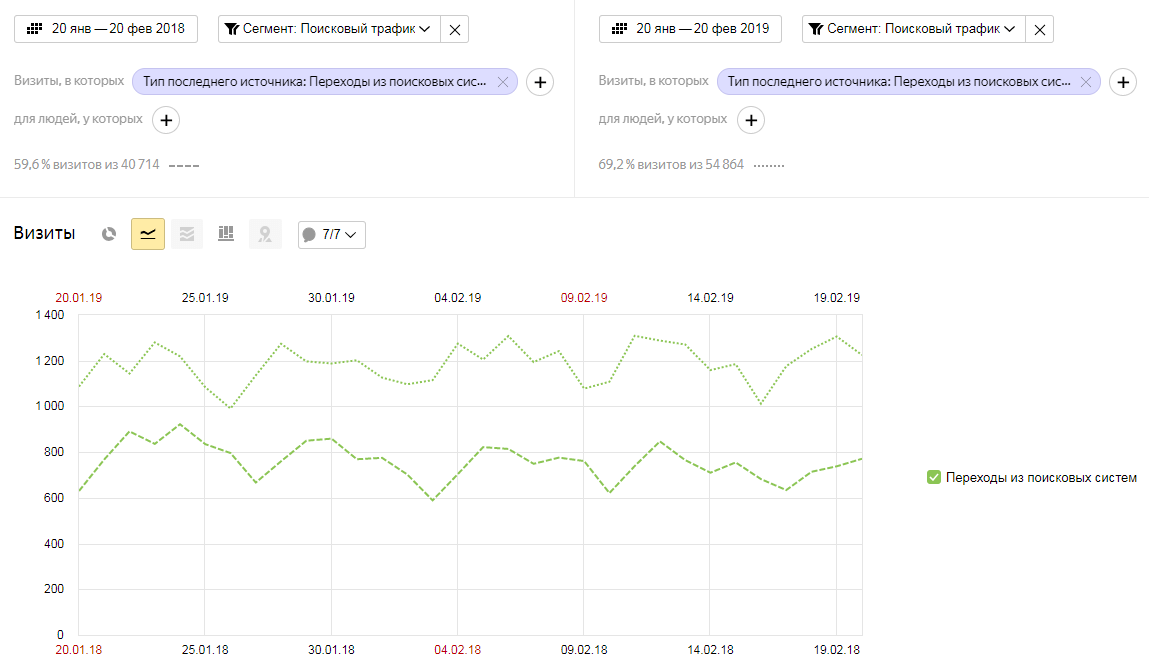Expand 'Сегмент: Поисковый трафик' dropdown for 2019
The height and width of the screenshot is (669, 1149).
click(x=913, y=30)
